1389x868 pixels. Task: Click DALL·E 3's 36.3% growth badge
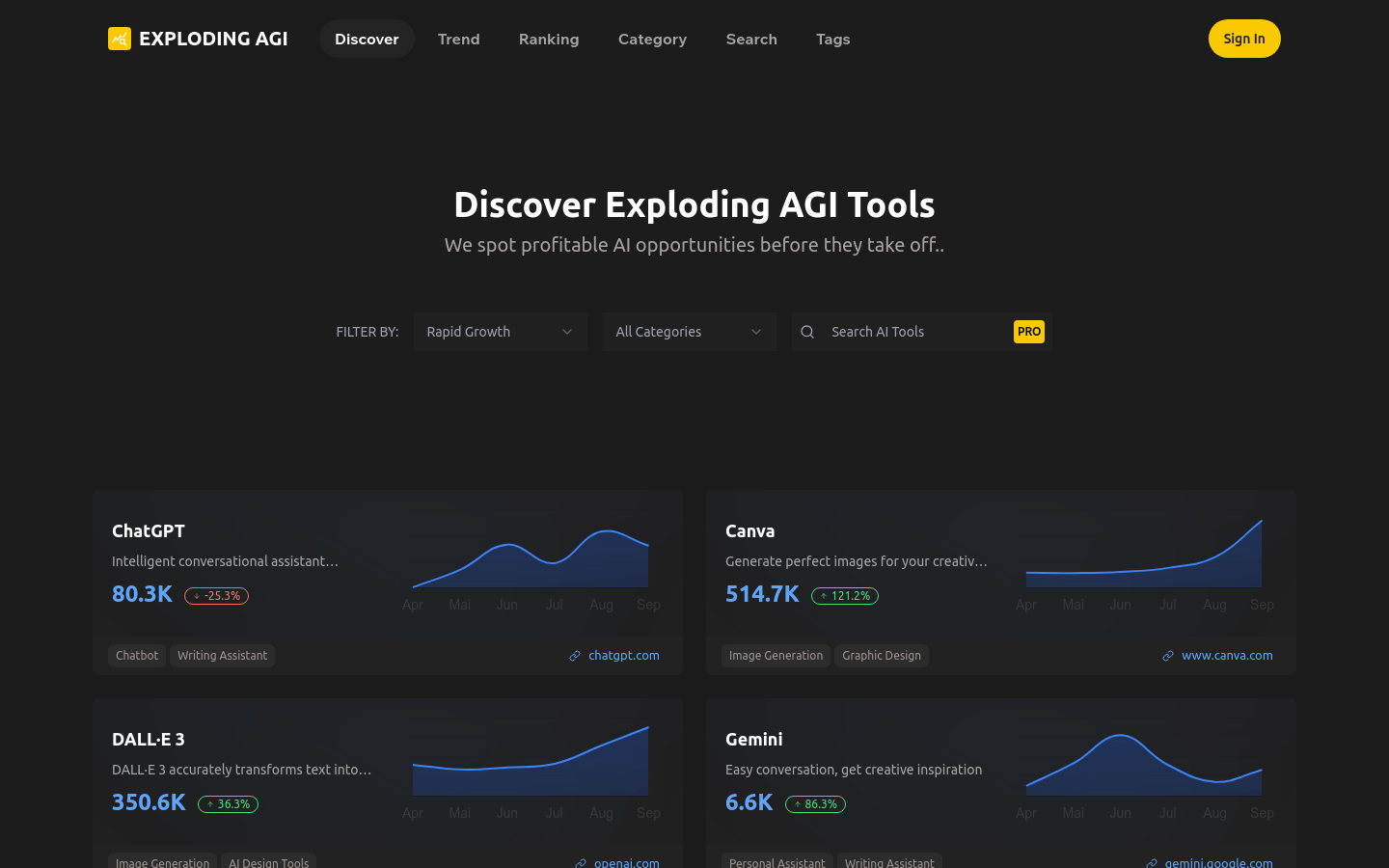click(x=228, y=804)
